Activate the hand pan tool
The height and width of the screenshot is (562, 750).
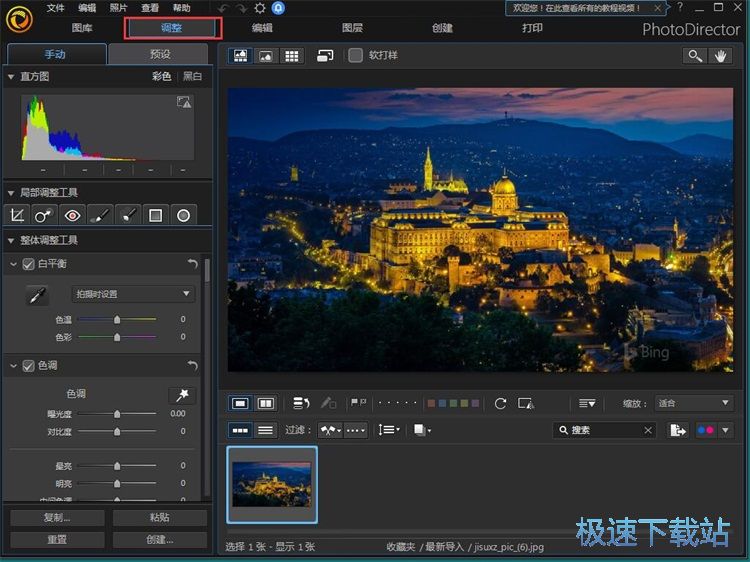tap(720, 56)
